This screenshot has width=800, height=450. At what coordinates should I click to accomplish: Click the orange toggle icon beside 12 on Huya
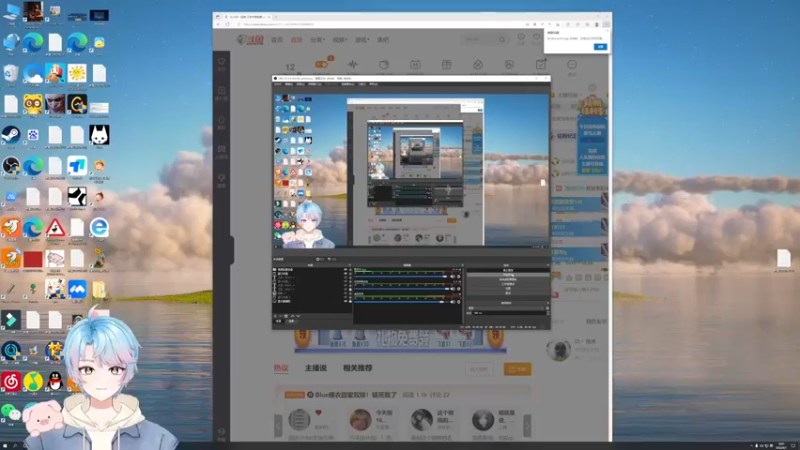322,64
